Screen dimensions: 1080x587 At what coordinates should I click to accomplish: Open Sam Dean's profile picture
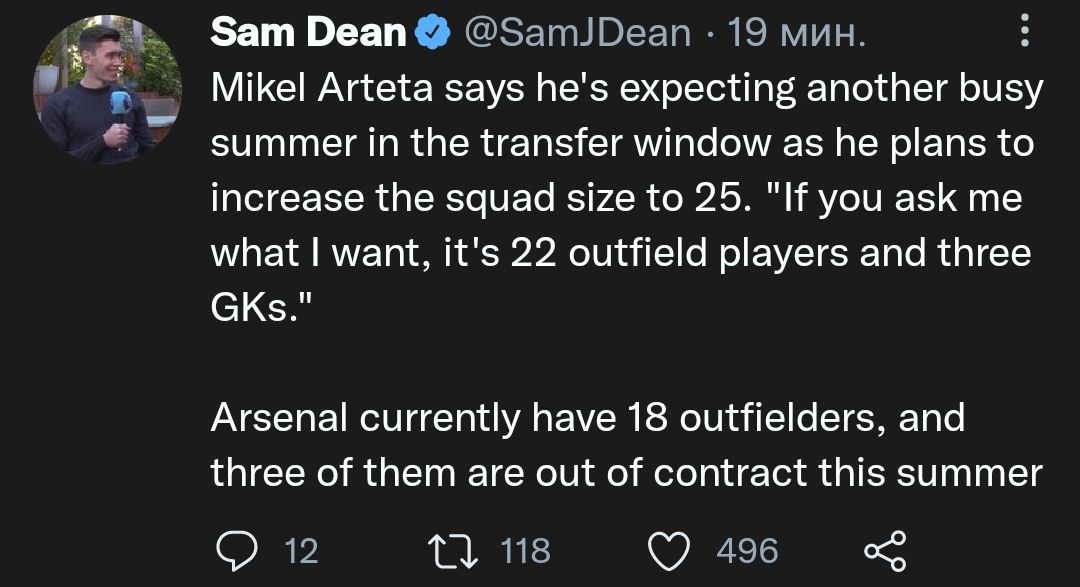point(108,90)
